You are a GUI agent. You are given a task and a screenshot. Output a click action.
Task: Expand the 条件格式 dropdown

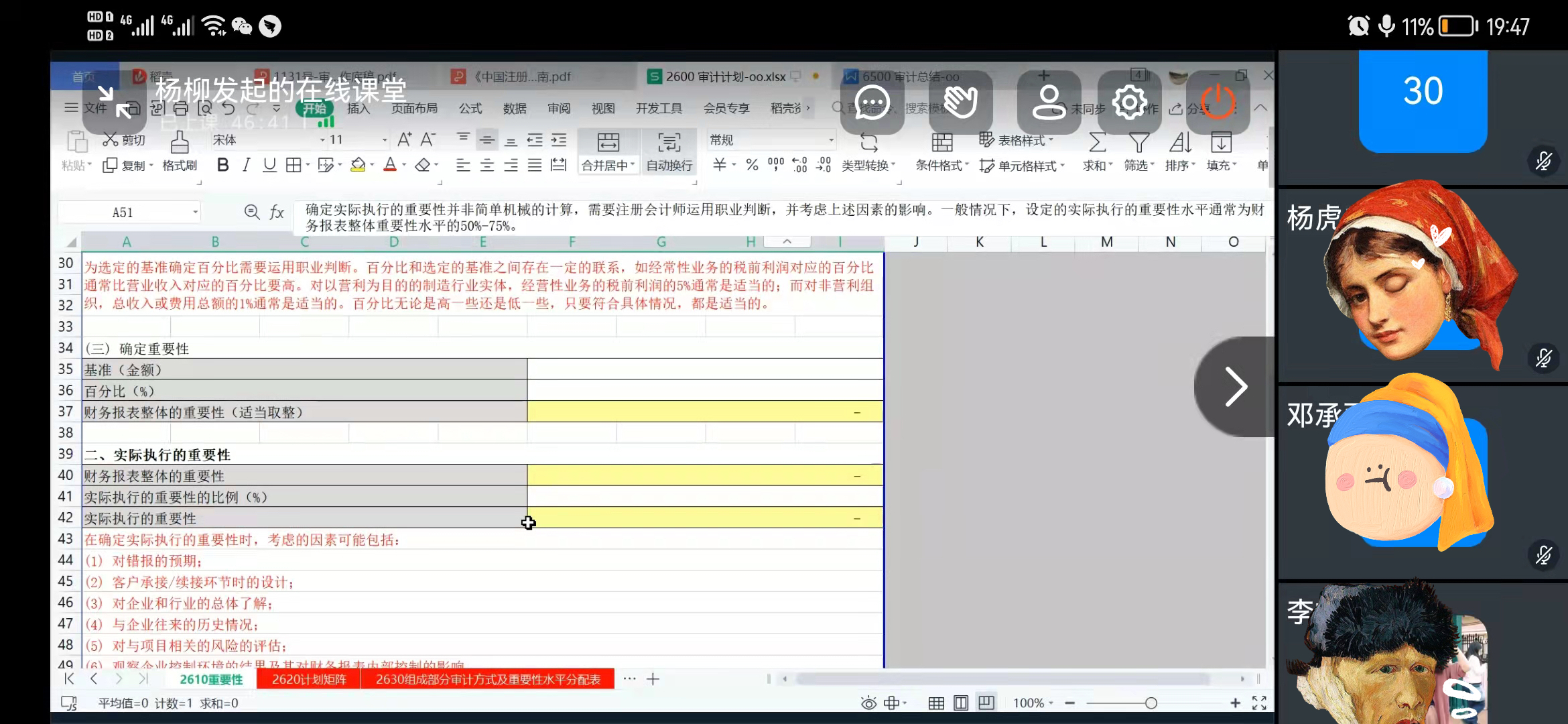[967, 165]
